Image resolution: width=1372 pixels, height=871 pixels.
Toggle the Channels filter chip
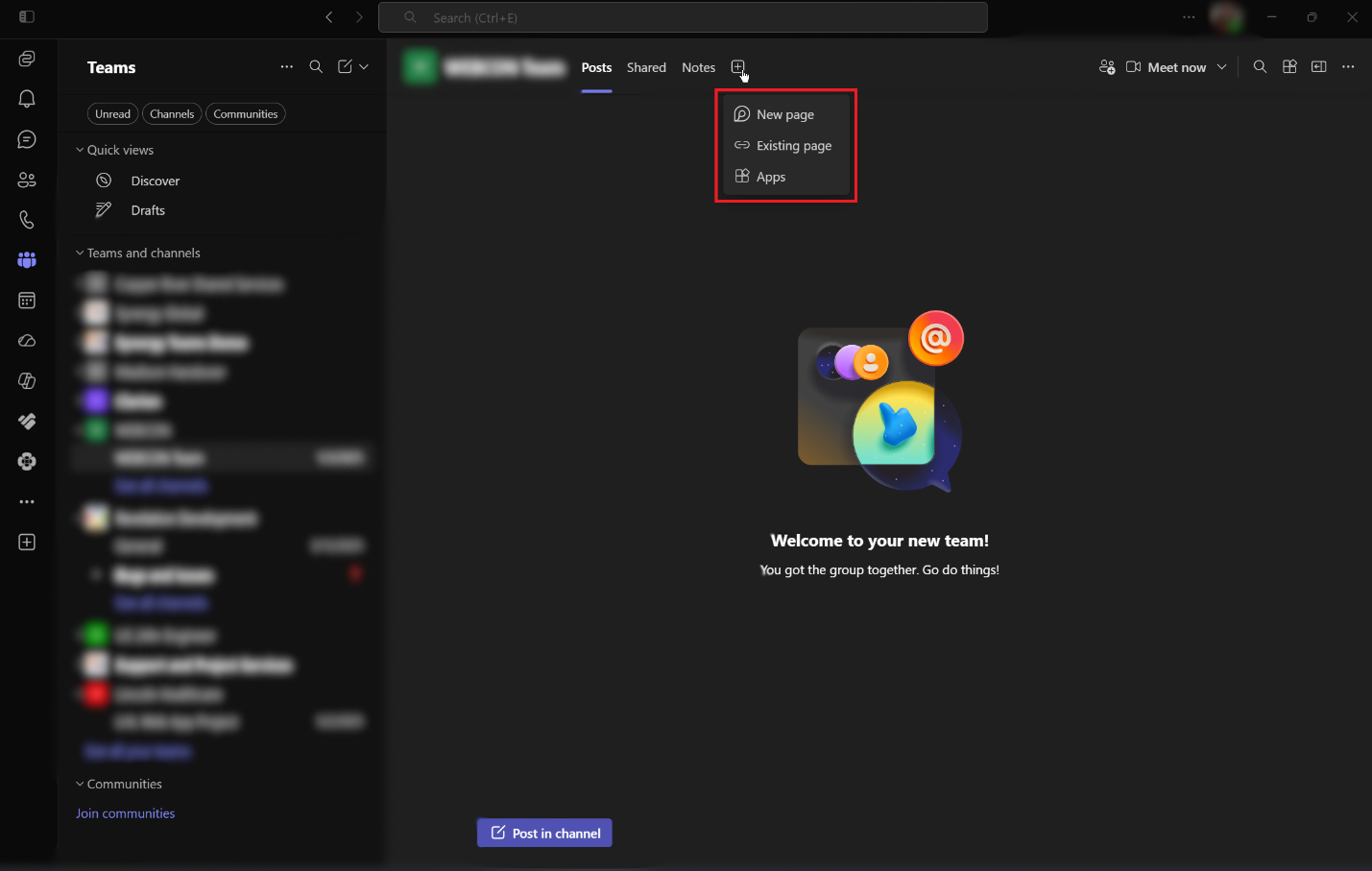coord(172,114)
